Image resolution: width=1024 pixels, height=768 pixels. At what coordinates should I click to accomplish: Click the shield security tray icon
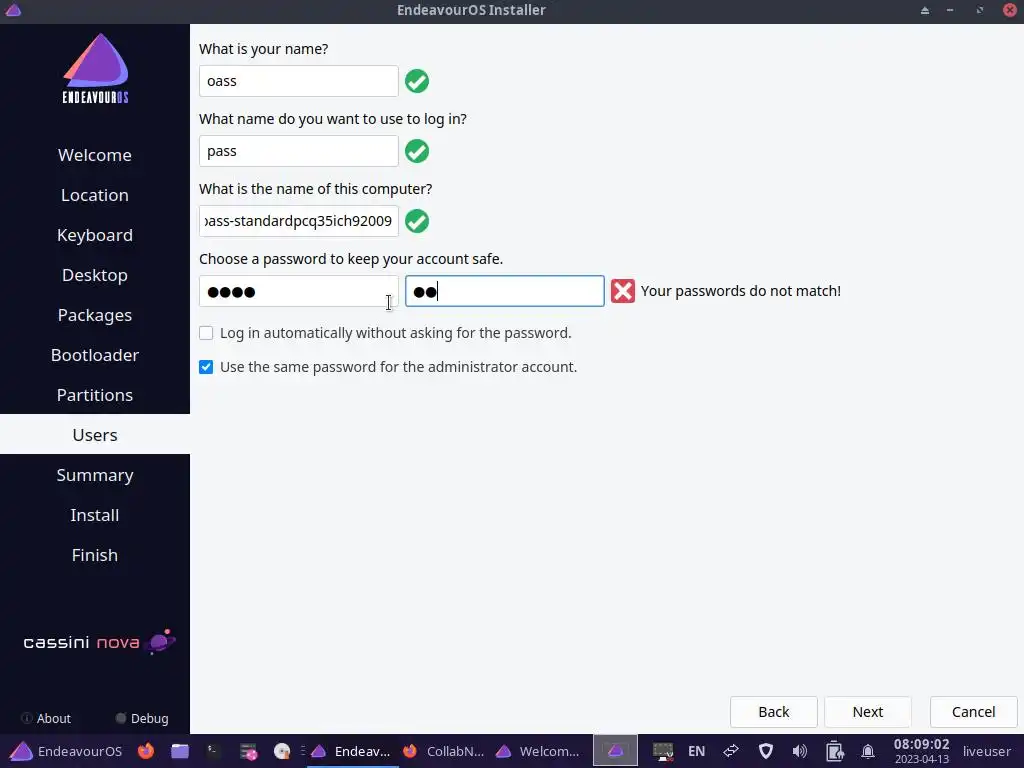pos(765,751)
